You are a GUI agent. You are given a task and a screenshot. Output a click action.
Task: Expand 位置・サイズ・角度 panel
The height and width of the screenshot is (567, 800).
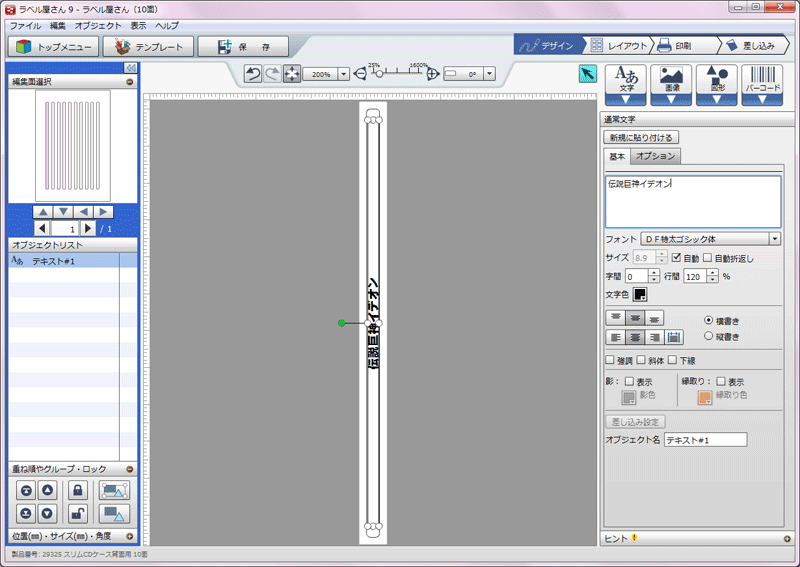(130, 536)
